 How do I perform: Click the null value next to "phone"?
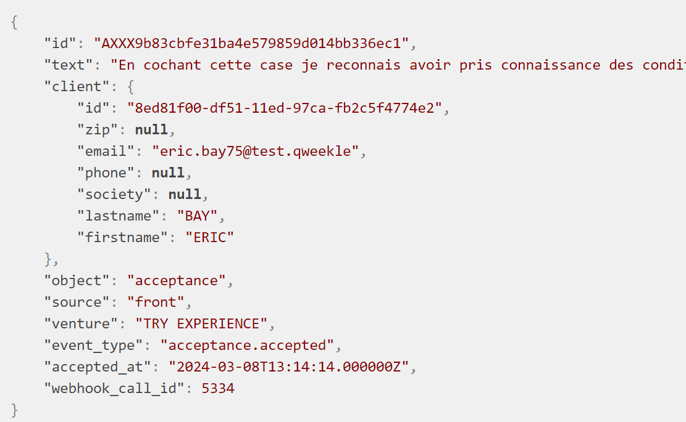pyautogui.click(x=170, y=172)
